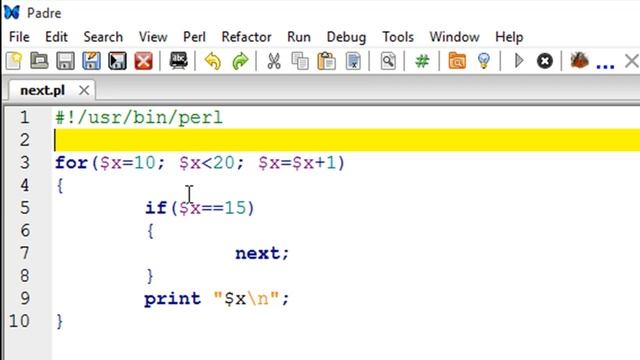Open the Perl menu
Viewport: 640px width, 360px height.
(194, 37)
